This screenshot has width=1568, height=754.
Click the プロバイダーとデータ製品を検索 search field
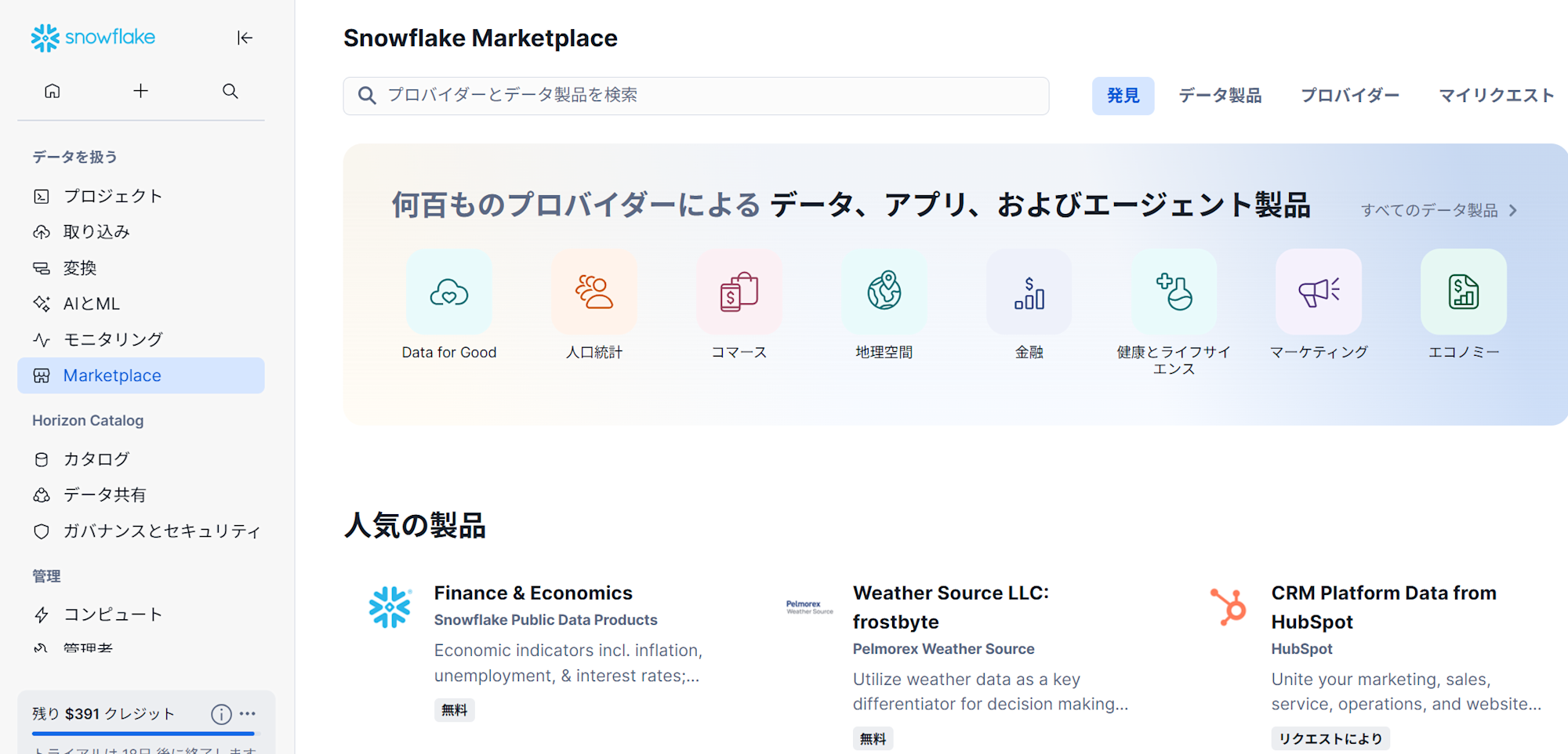coord(696,96)
